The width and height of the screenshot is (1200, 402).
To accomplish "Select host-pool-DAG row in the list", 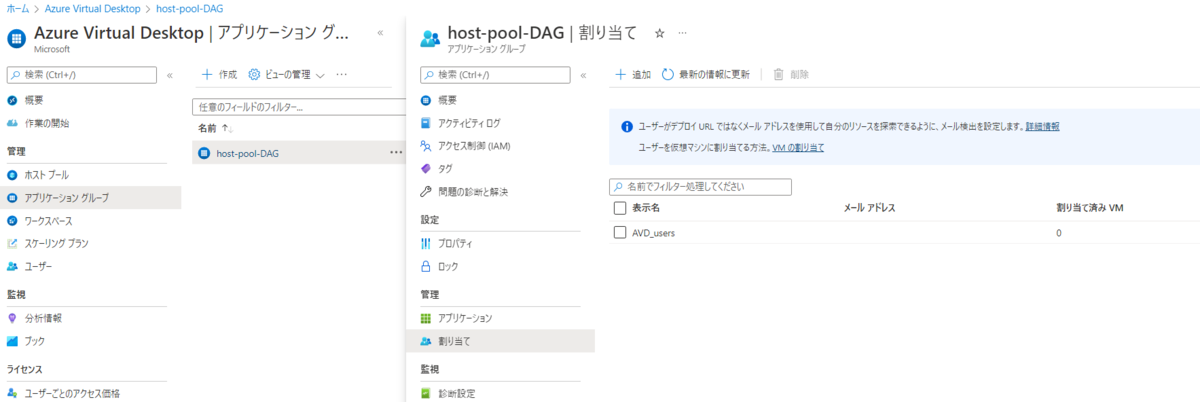I will 298,153.
